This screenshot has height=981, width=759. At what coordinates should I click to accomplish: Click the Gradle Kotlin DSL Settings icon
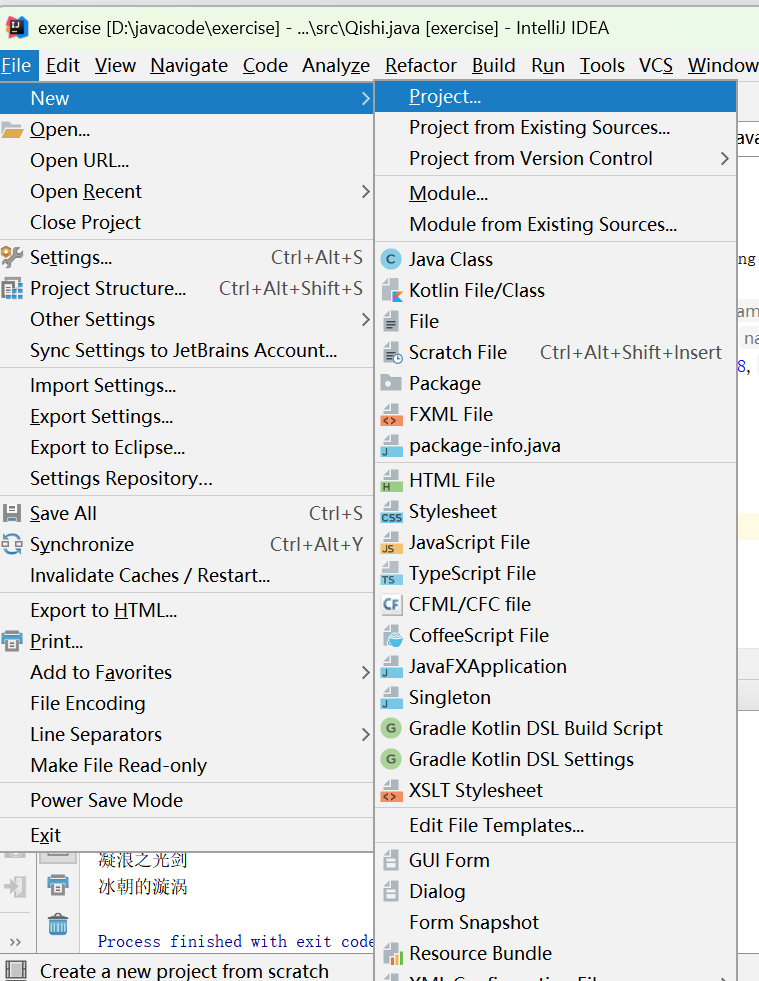click(391, 760)
